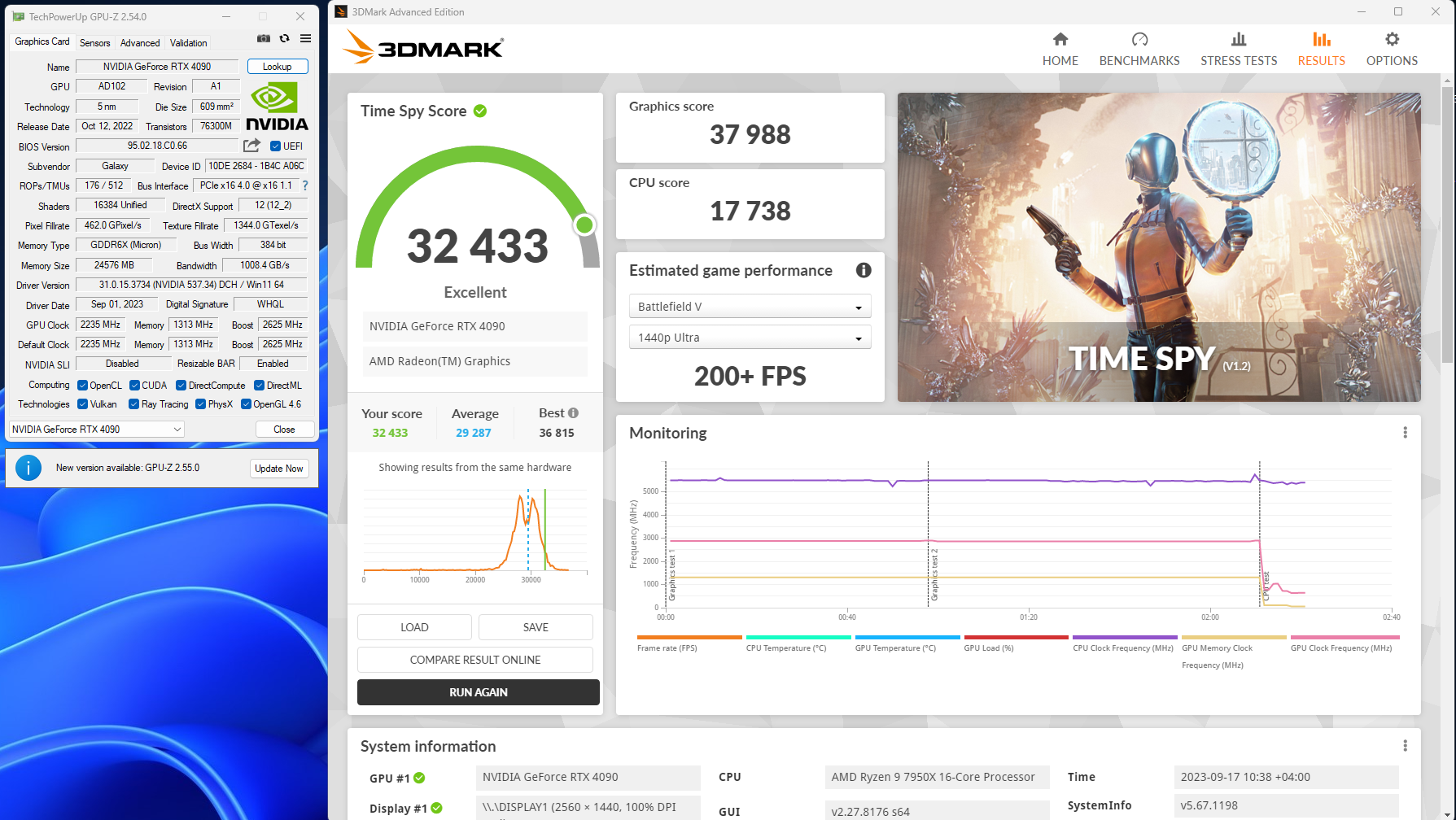Click Compare Result Online

[x=475, y=660]
